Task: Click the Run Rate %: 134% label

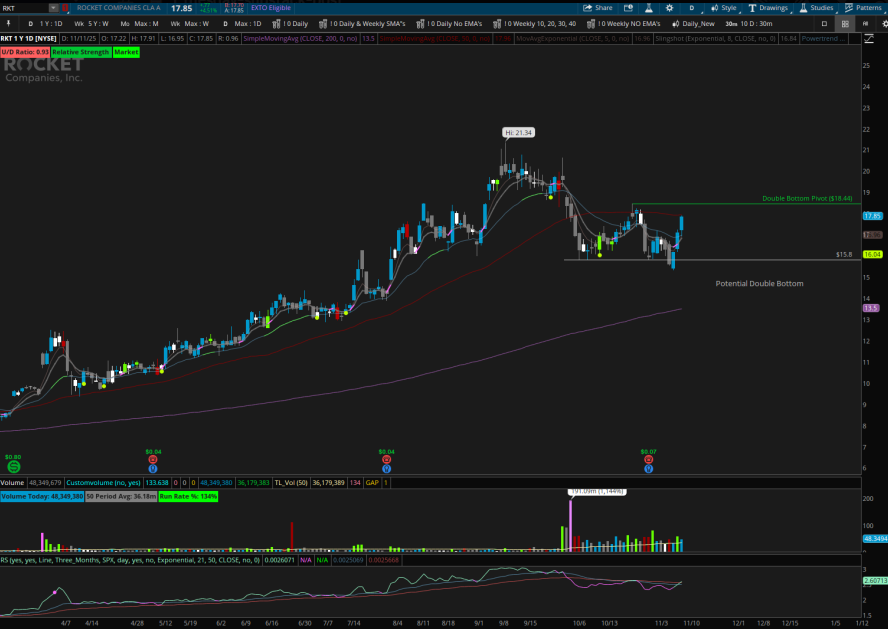Action: point(188,497)
